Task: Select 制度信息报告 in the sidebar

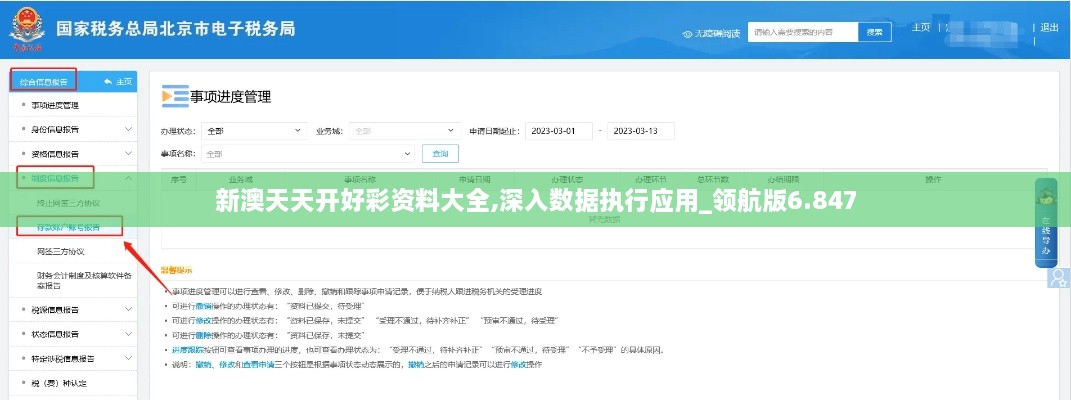Action: [55, 179]
